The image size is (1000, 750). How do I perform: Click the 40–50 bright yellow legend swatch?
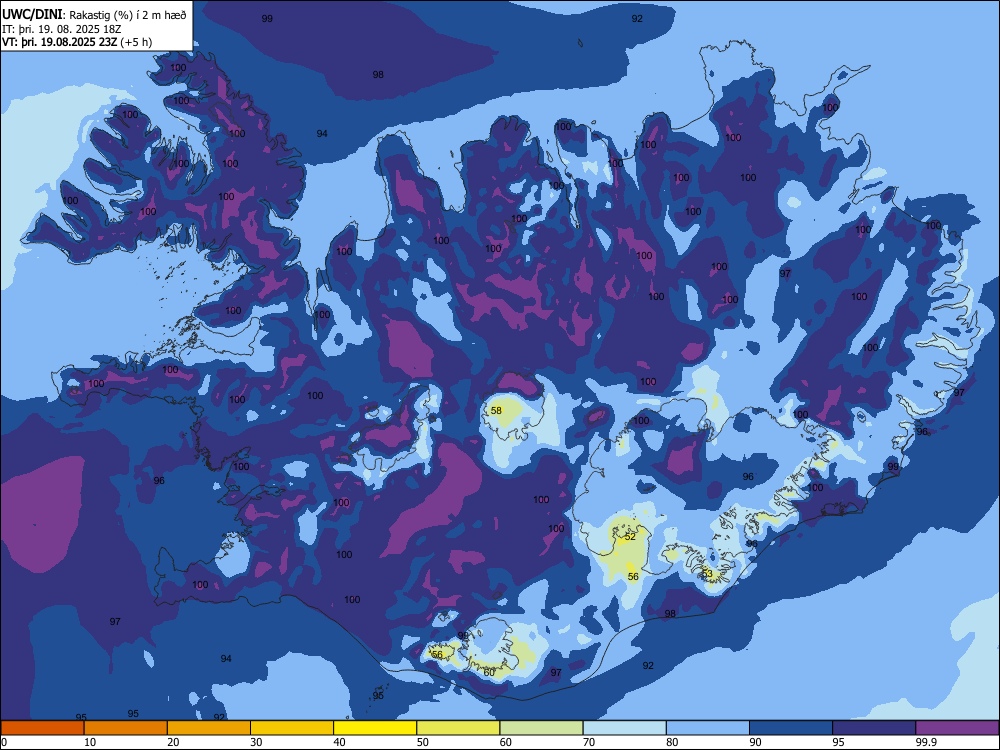[x=375, y=728]
